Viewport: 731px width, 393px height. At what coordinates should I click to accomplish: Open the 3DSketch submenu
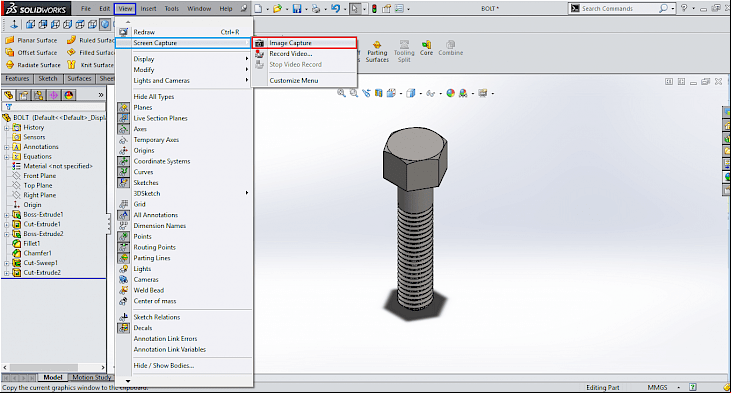point(184,193)
